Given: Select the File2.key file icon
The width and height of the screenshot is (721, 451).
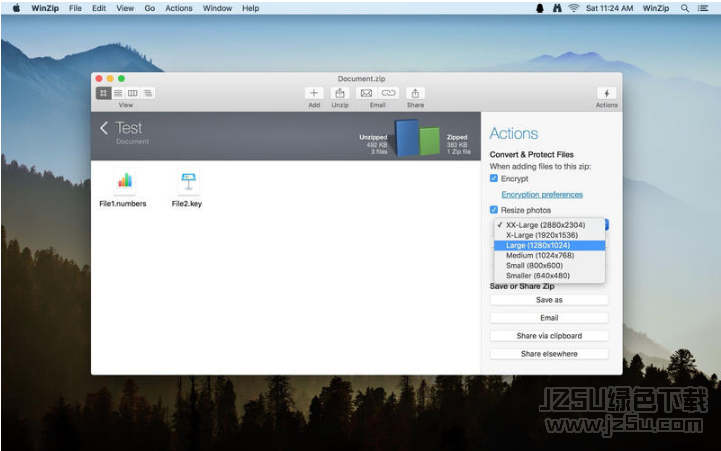Looking at the screenshot, I should click(x=188, y=181).
